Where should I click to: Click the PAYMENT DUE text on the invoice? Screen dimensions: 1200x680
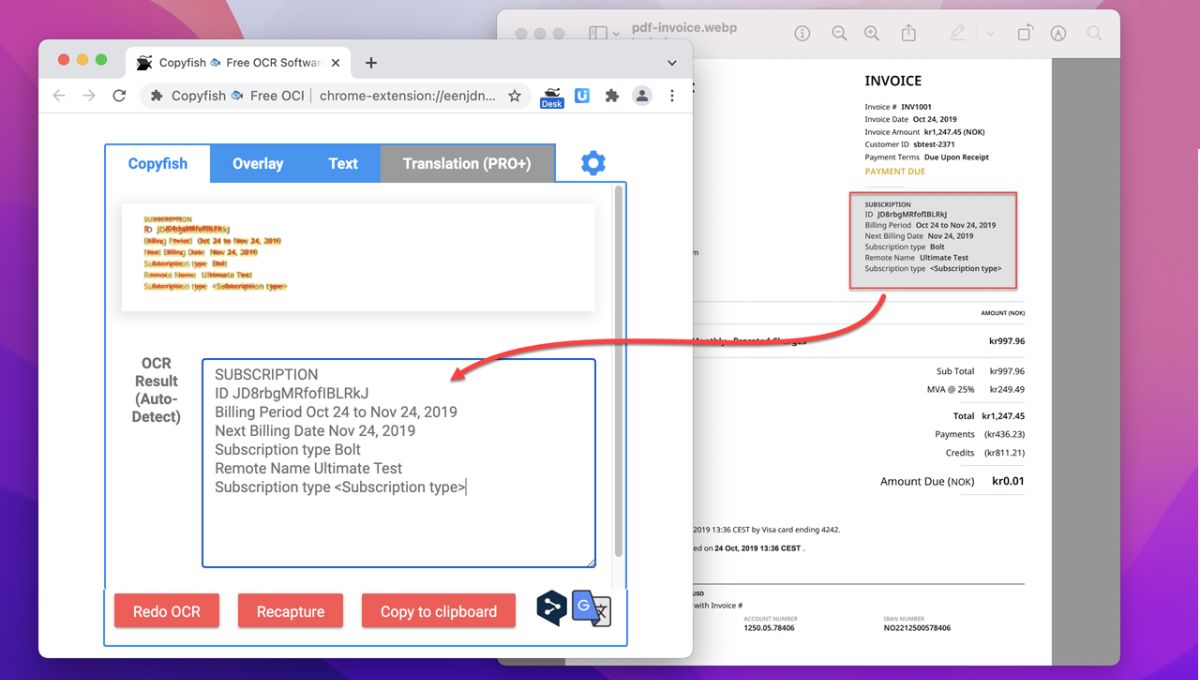click(x=895, y=171)
